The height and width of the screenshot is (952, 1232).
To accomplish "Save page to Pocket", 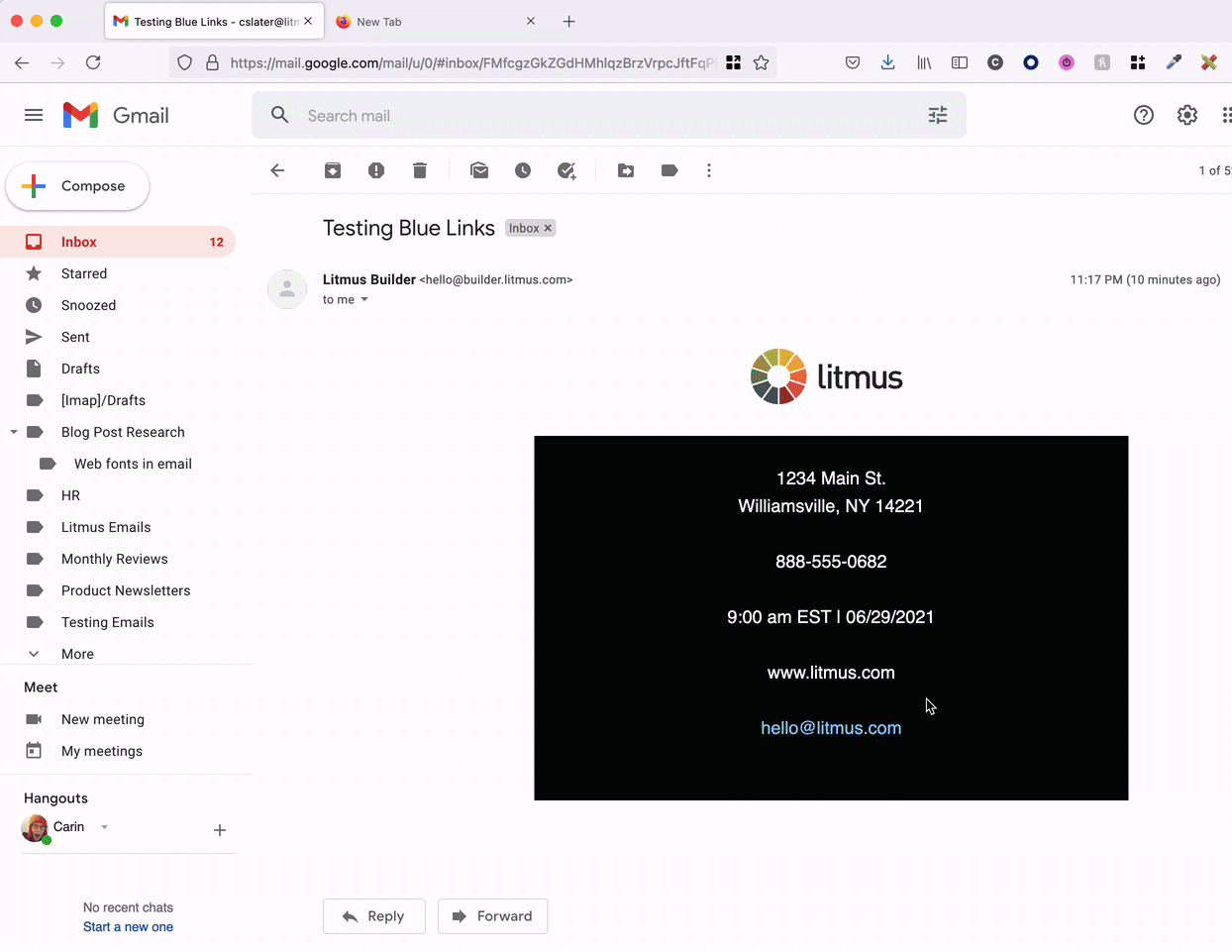I will [x=853, y=62].
